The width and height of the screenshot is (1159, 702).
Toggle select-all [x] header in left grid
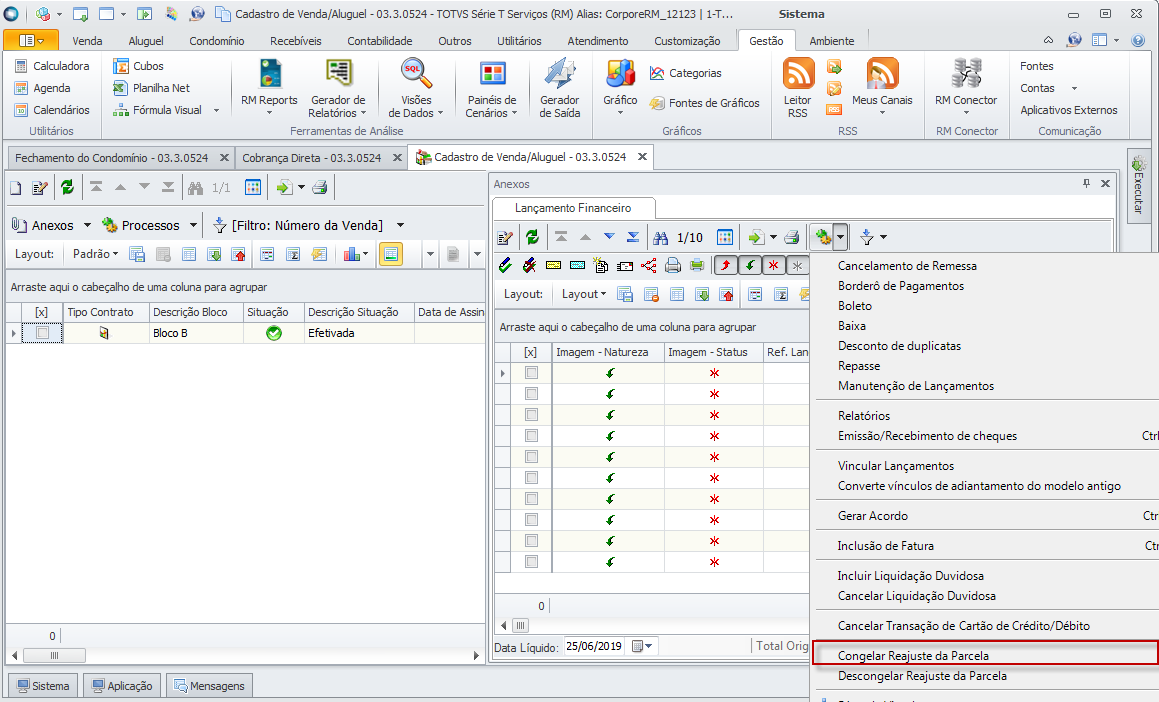pyautogui.click(x=41, y=313)
